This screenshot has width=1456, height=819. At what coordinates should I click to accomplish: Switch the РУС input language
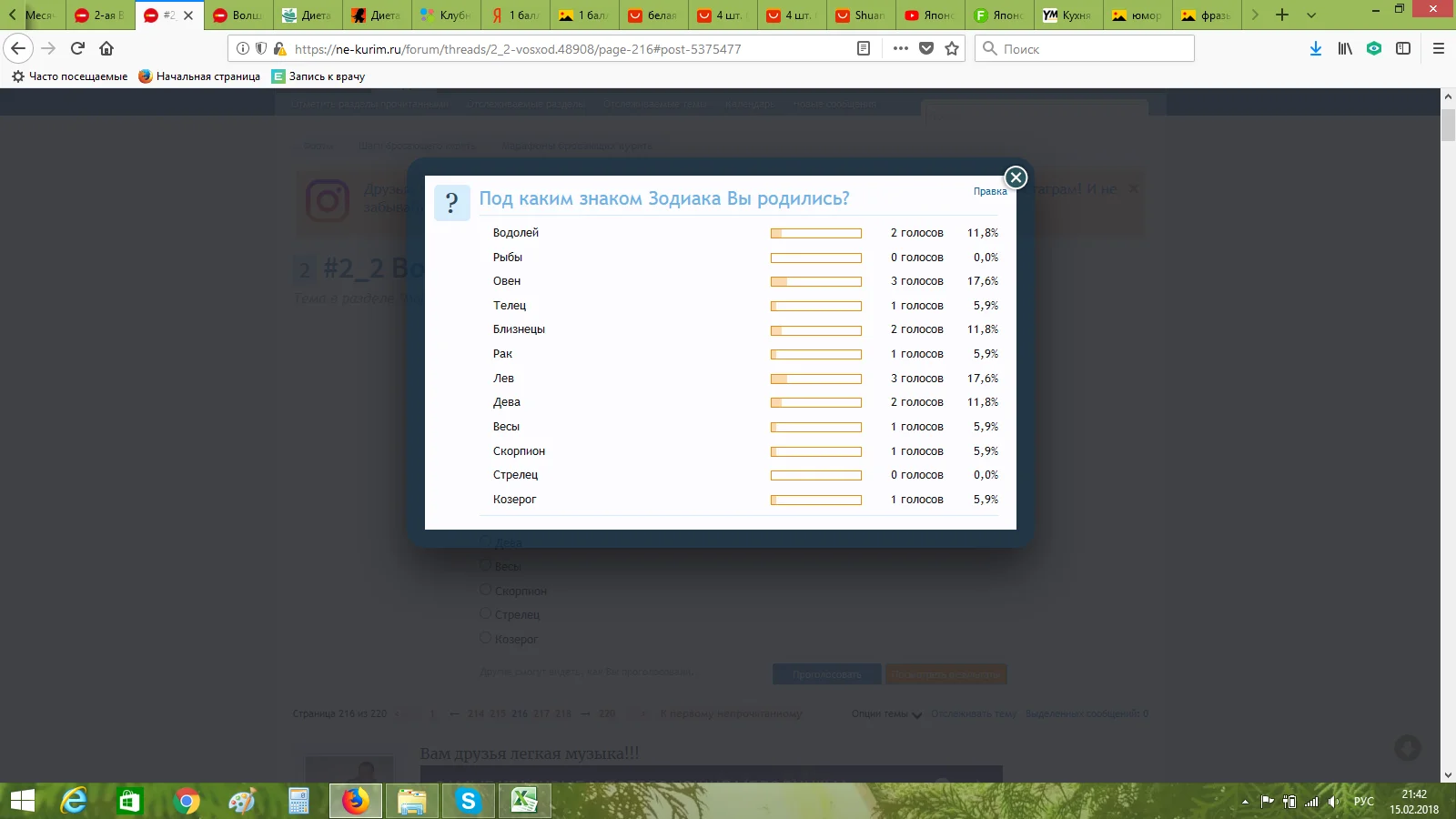tap(1363, 802)
